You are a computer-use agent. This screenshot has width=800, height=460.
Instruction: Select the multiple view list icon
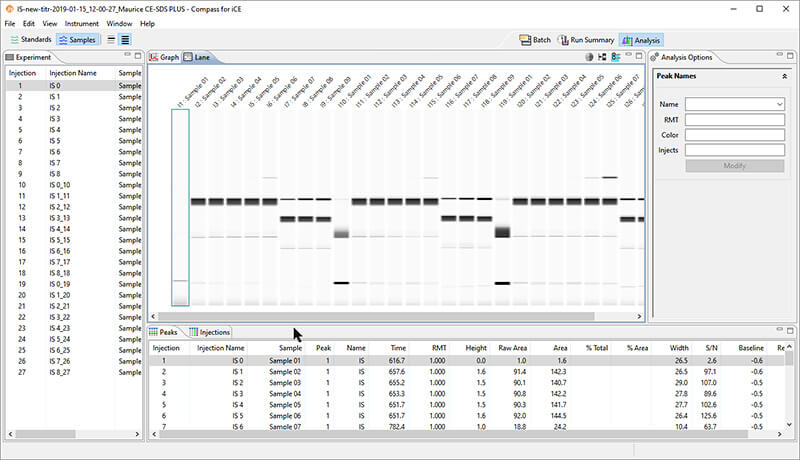pos(125,40)
